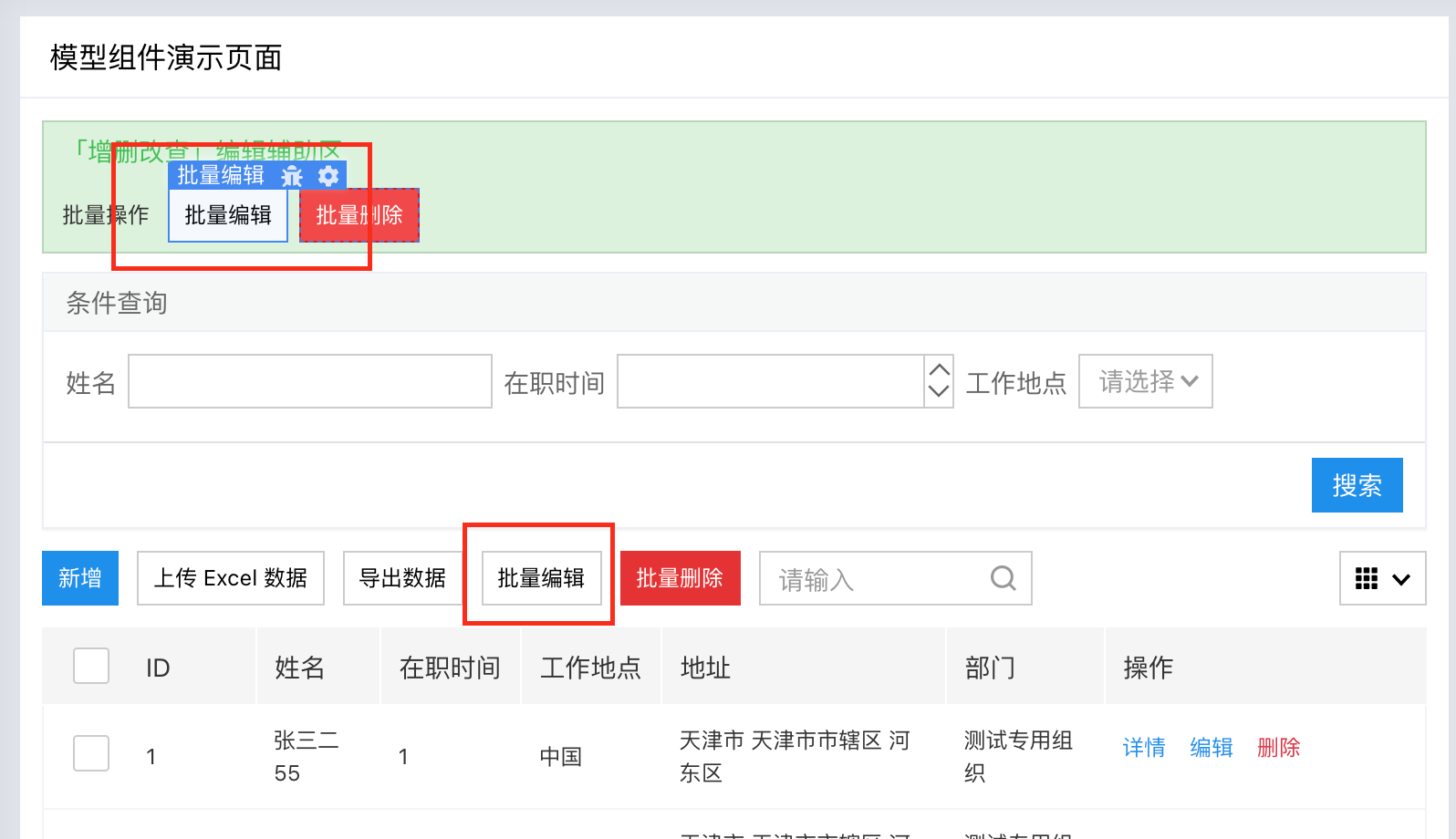1456x839 pixels.
Task: Click the 导出数据 button
Action: pyautogui.click(x=402, y=578)
